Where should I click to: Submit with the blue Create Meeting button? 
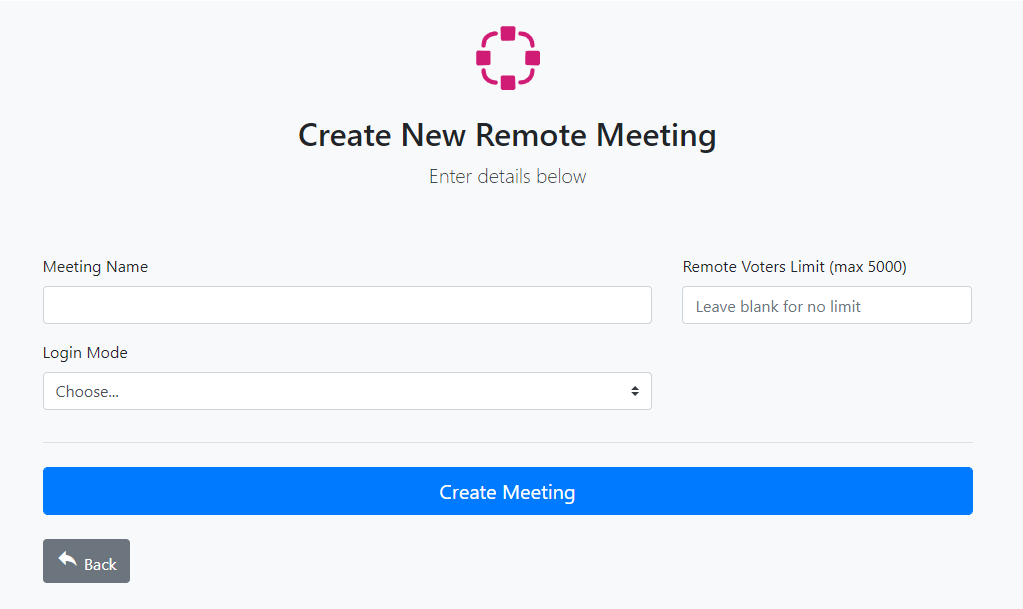pos(508,491)
